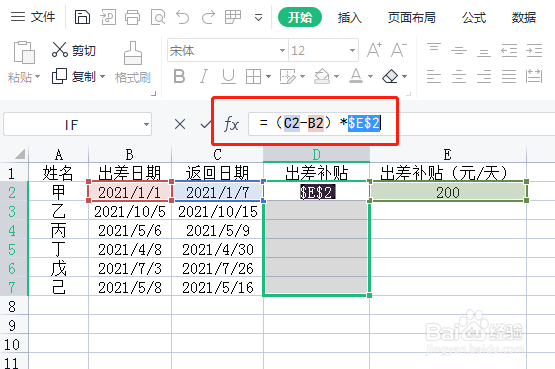Expand the fill color dropdown arrow

pos(336,76)
